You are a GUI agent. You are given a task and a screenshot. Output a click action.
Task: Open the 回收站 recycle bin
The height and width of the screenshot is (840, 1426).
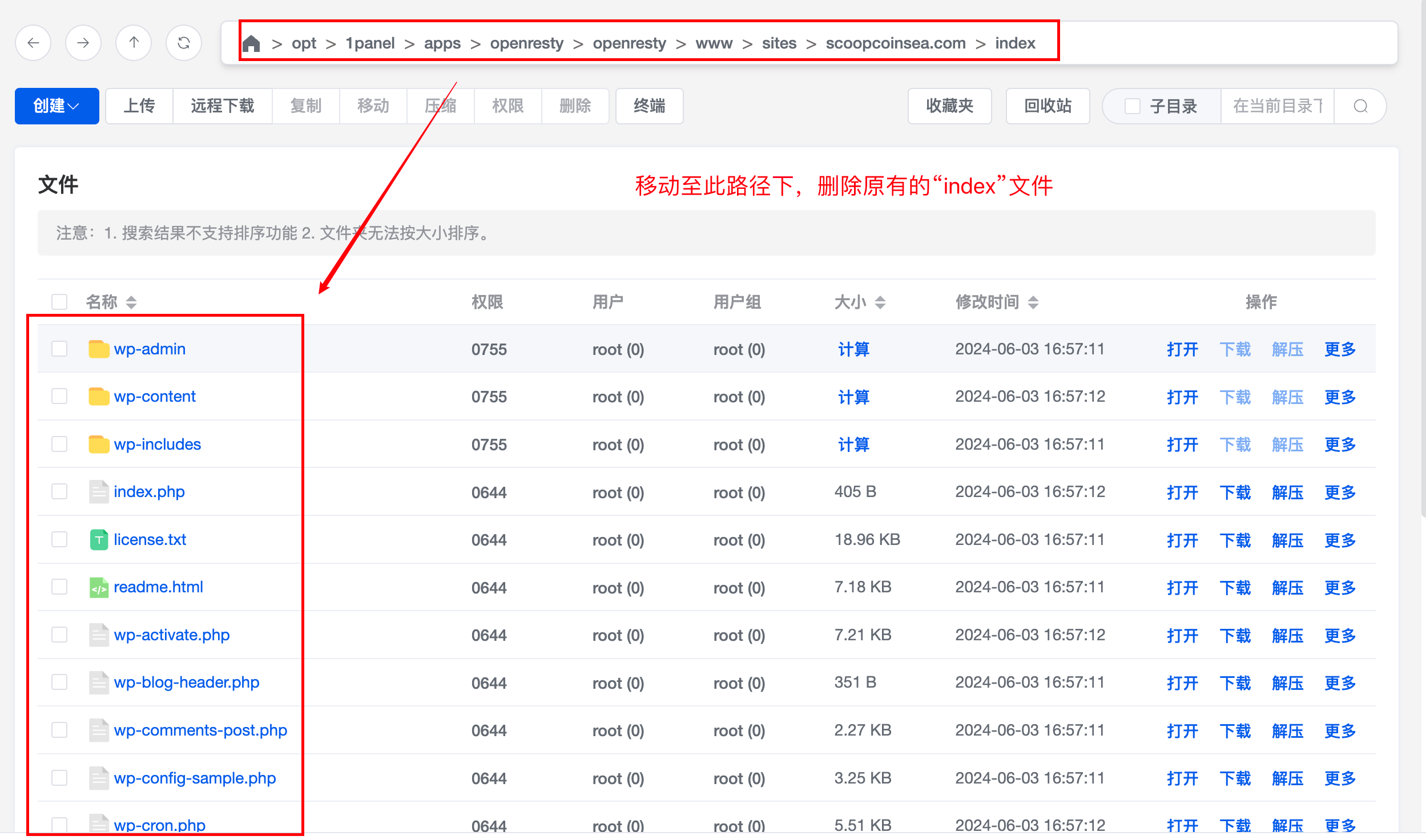(x=1048, y=106)
